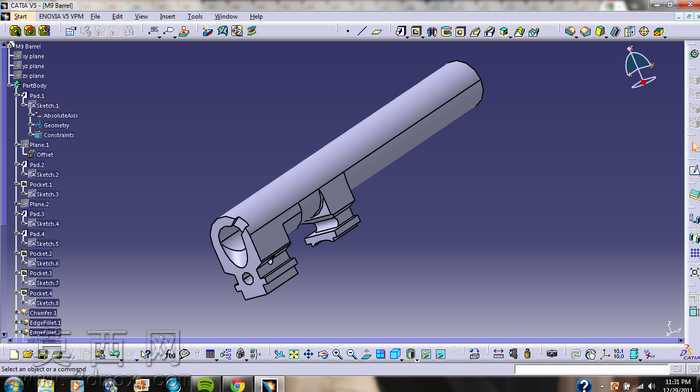Select the Multi-sections Solid tool

point(519,32)
